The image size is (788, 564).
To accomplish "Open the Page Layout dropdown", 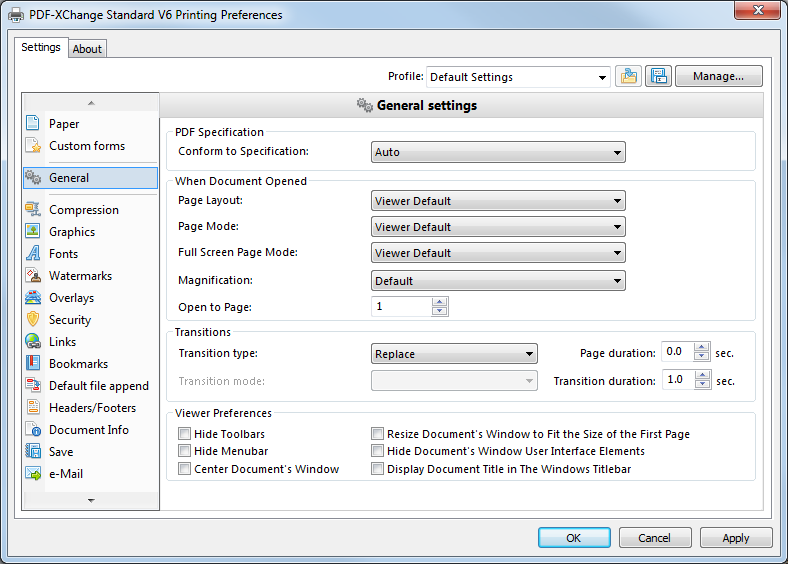I will click(498, 201).
